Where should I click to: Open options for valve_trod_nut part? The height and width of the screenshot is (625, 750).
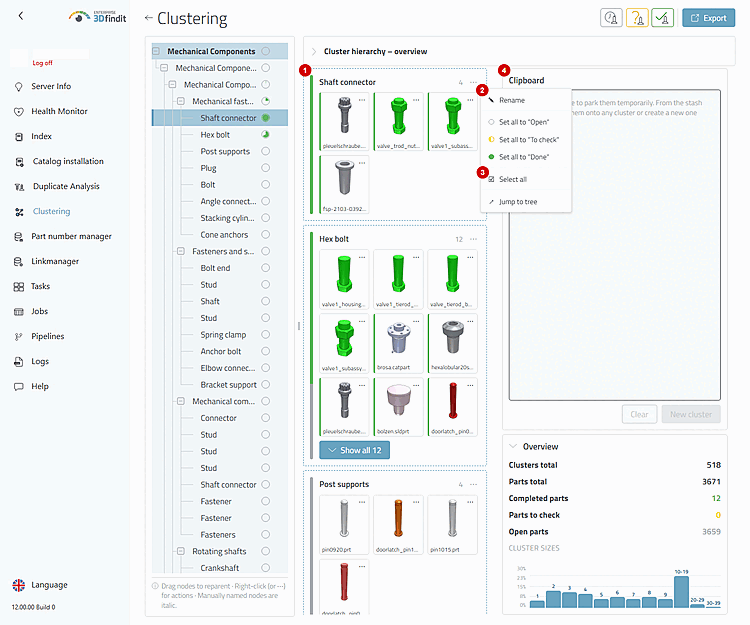tap(416, 100)
